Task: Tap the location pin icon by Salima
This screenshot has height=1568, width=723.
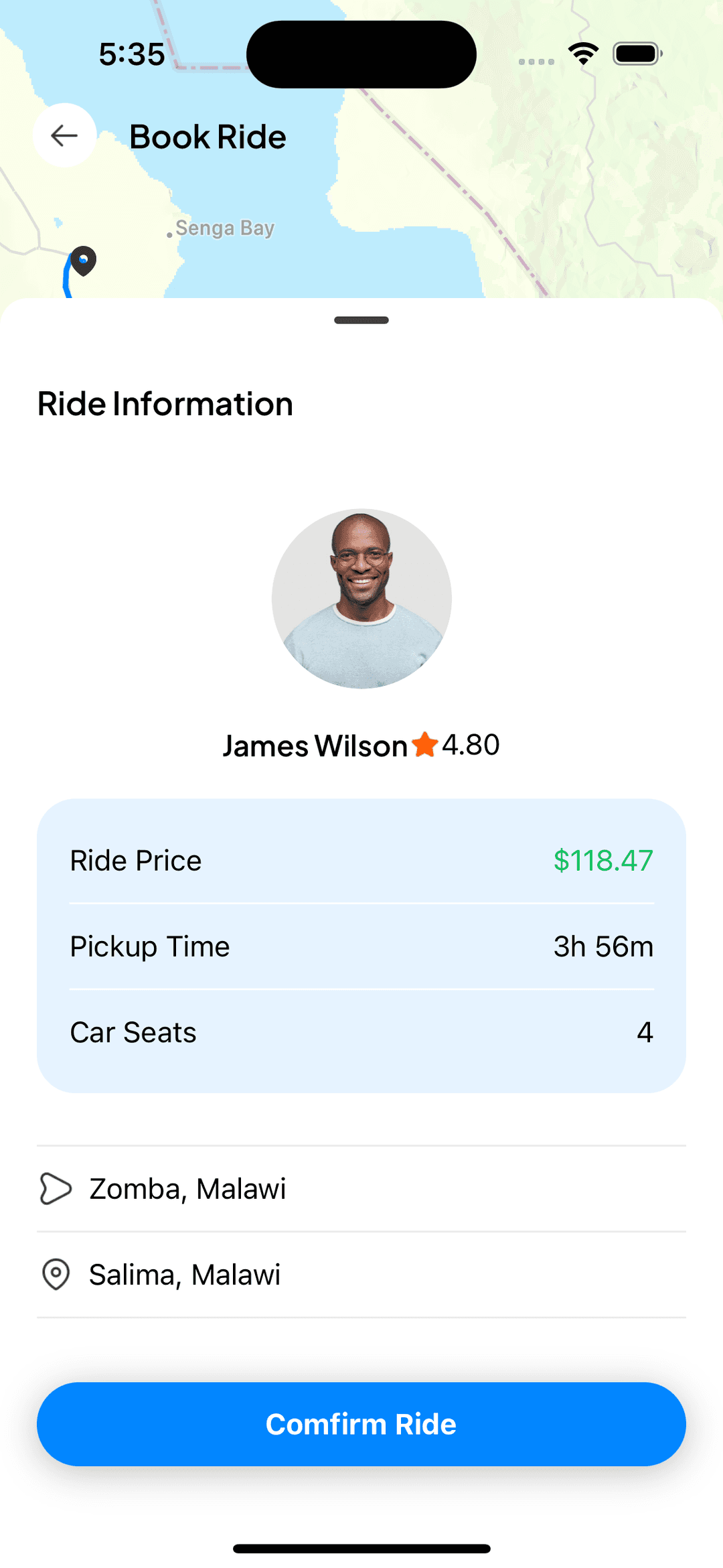Action: 56,1274
